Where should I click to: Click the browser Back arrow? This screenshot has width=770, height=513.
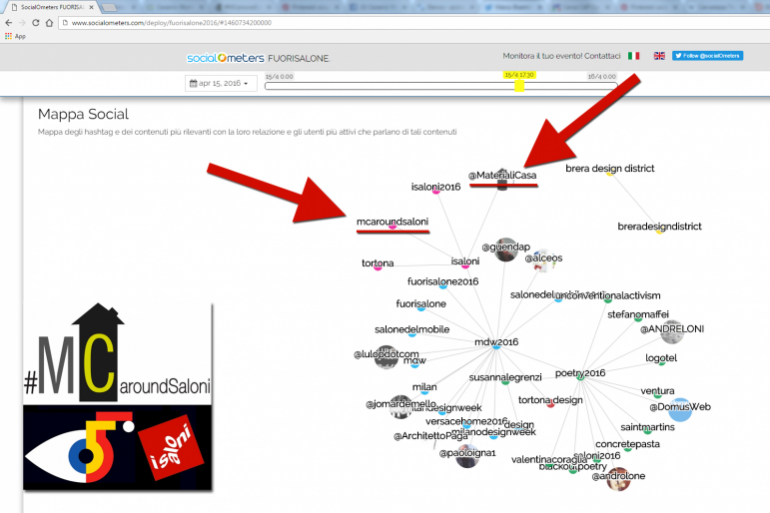pyautogui.click(x=8, y=23)
